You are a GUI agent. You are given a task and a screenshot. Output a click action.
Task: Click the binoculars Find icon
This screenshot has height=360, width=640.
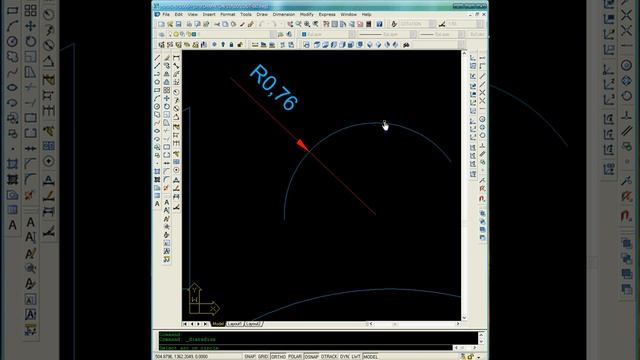click(406, 45)
